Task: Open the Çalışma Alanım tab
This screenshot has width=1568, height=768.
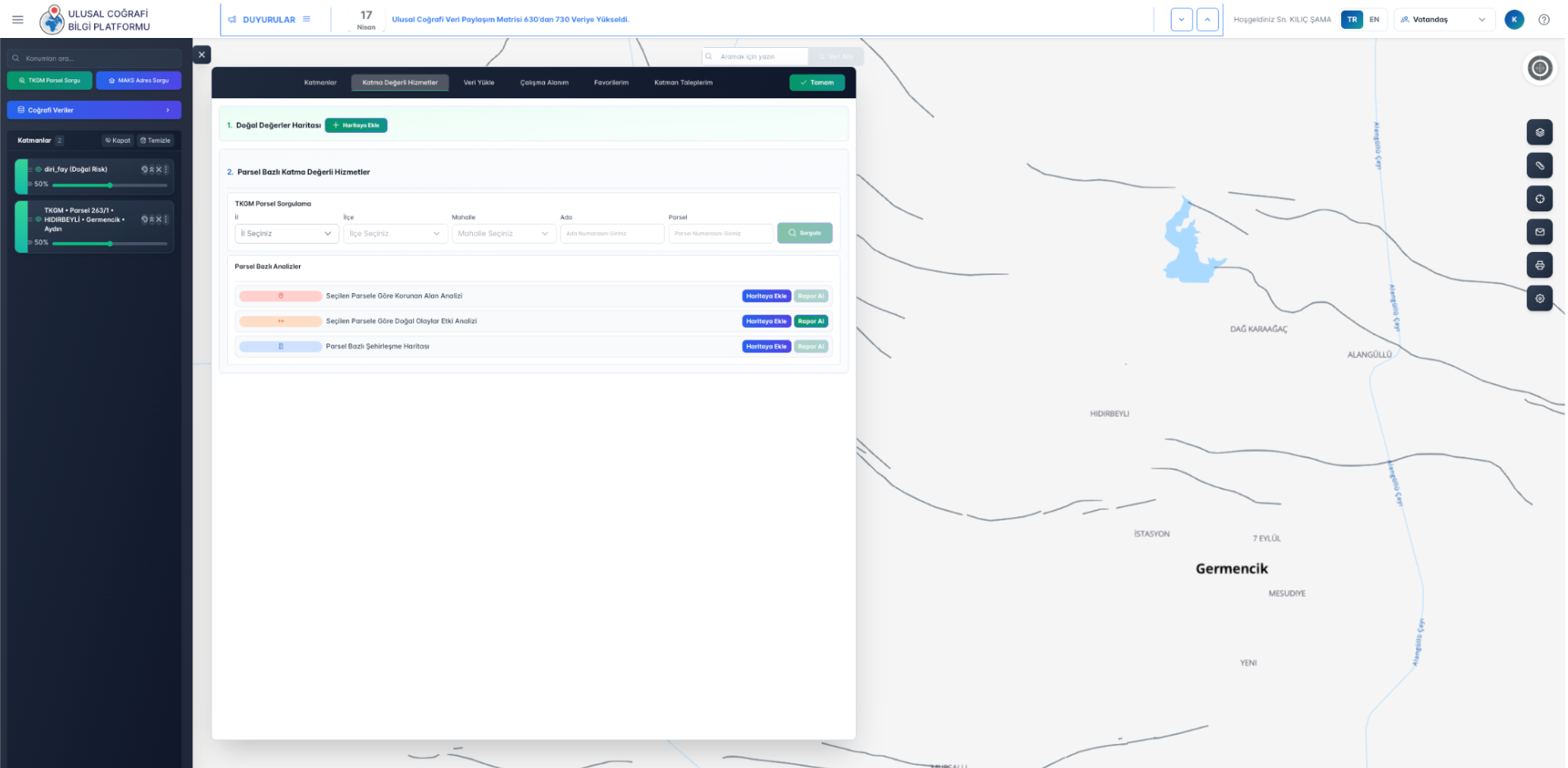Action: 544,83
